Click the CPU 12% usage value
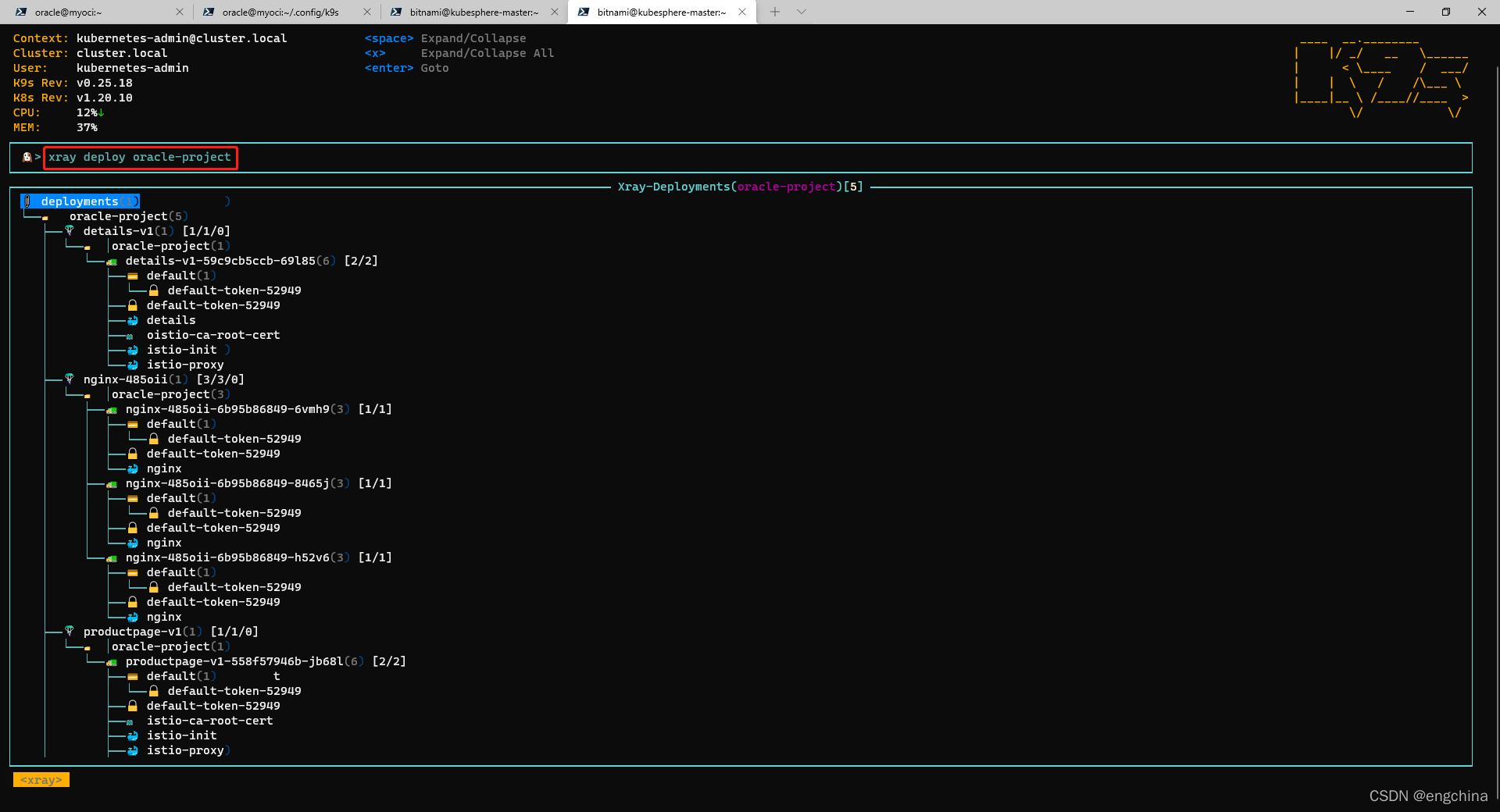This screenshot has height=812, width=1500. point(90,112)
